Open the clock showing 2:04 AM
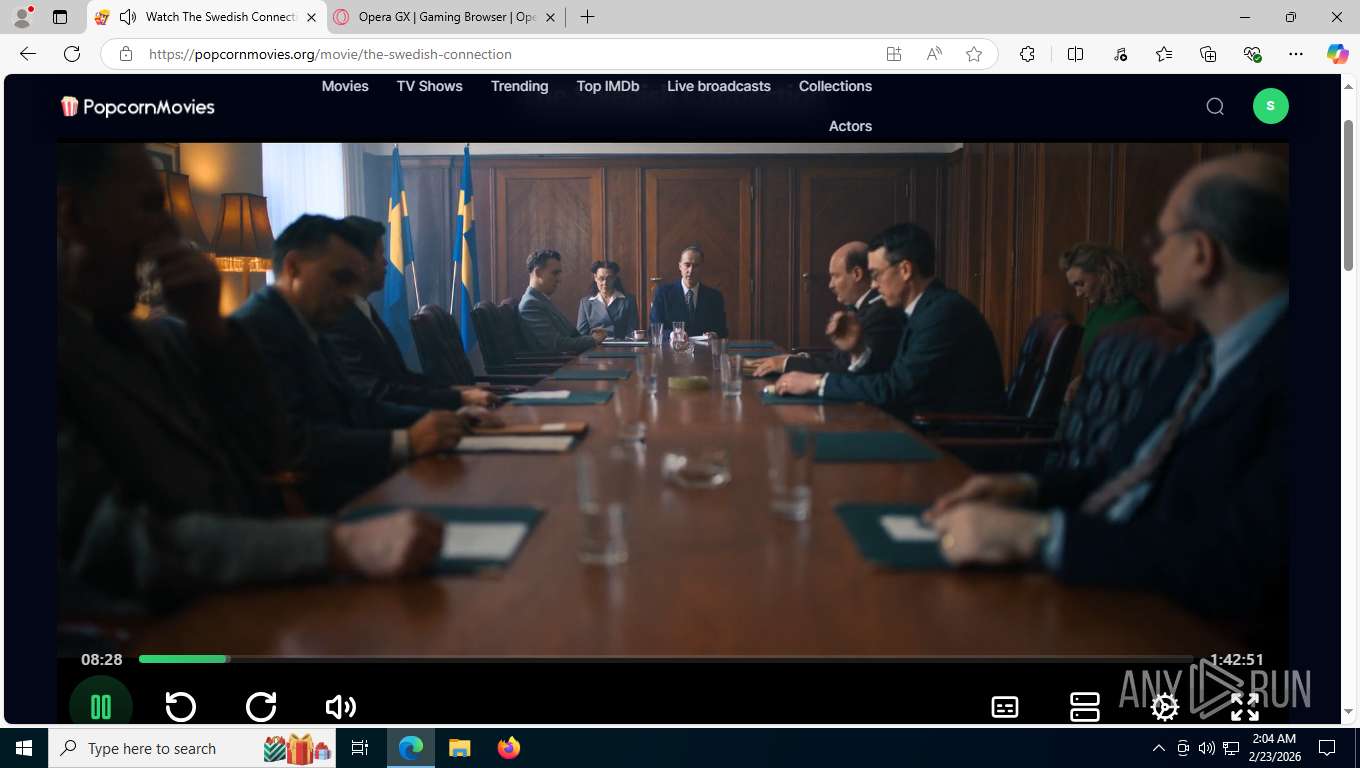This screenshot has height=768, width=1360. coord(1273,748)
